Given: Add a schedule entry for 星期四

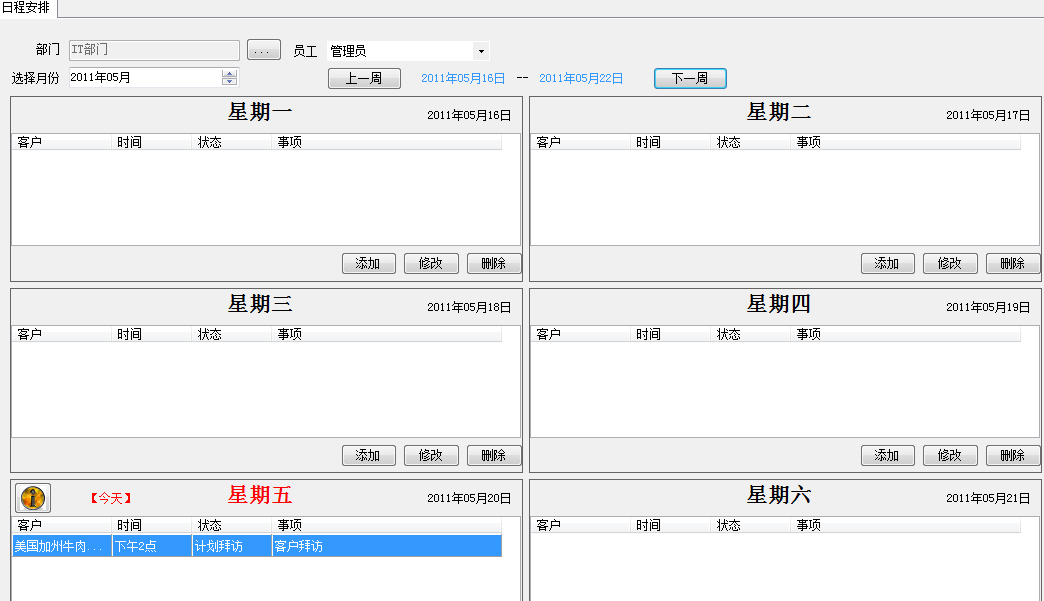Looking at the screenshot, I should coord(887,455).
